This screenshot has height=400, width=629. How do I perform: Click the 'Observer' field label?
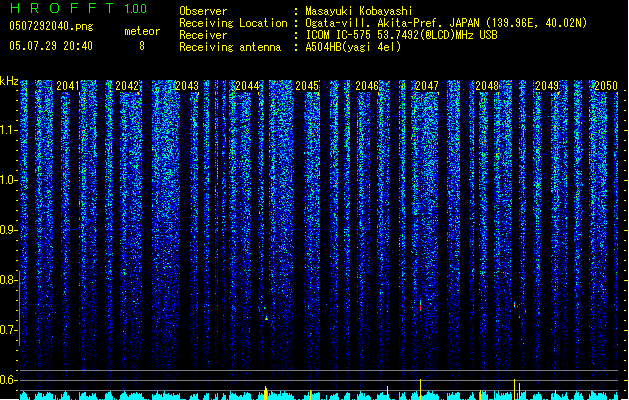203,11
